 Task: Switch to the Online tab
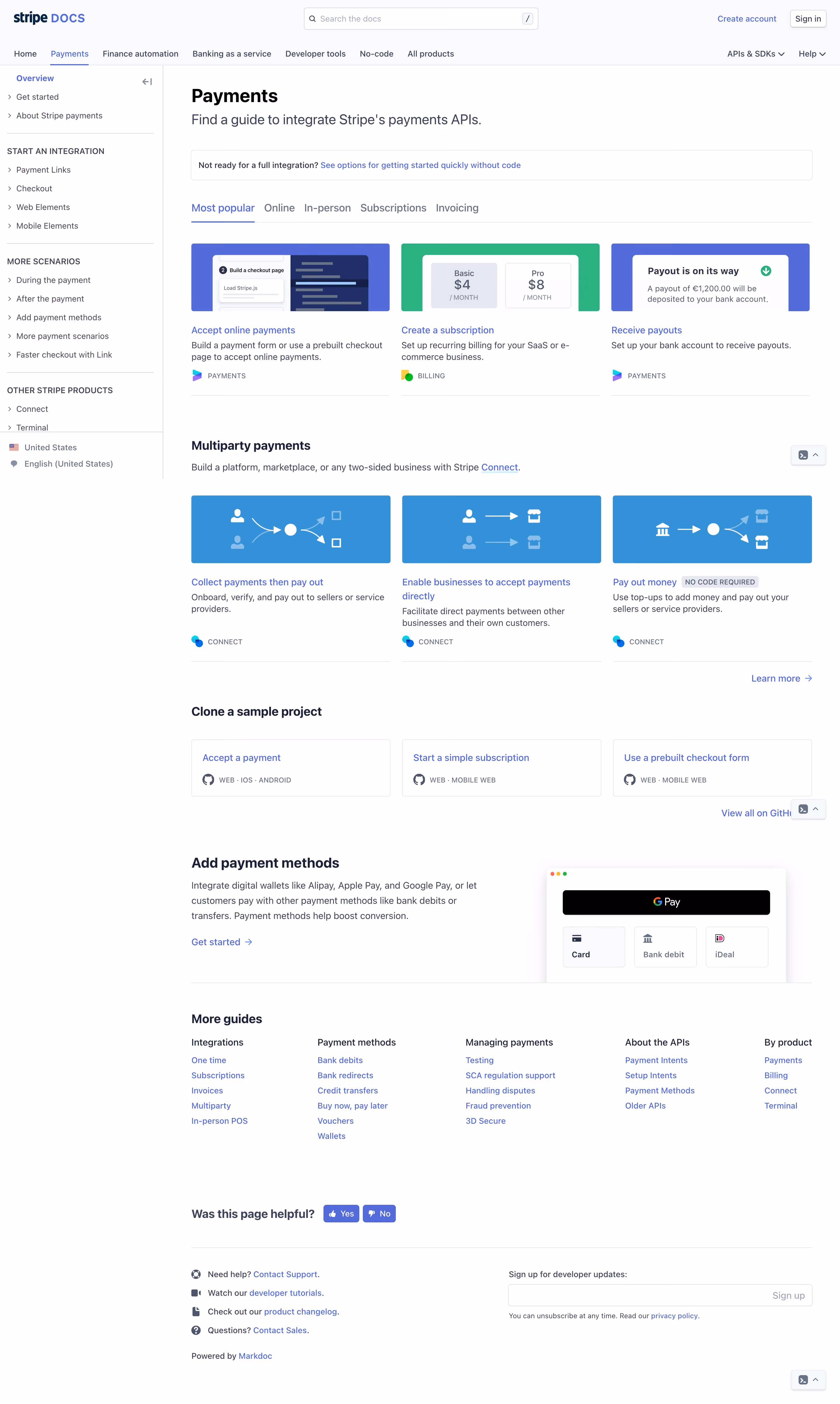point(279,208)
